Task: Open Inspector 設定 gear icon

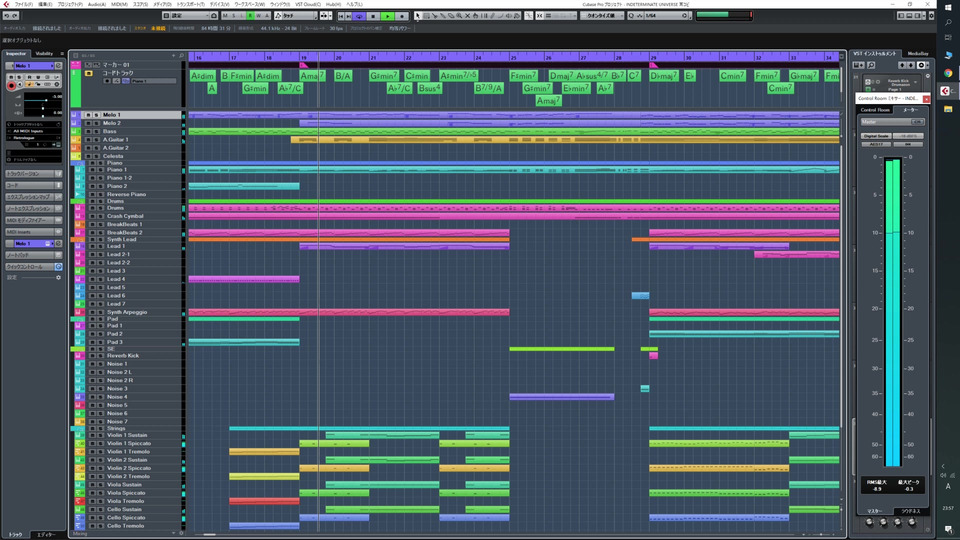Action: point(59,278)
